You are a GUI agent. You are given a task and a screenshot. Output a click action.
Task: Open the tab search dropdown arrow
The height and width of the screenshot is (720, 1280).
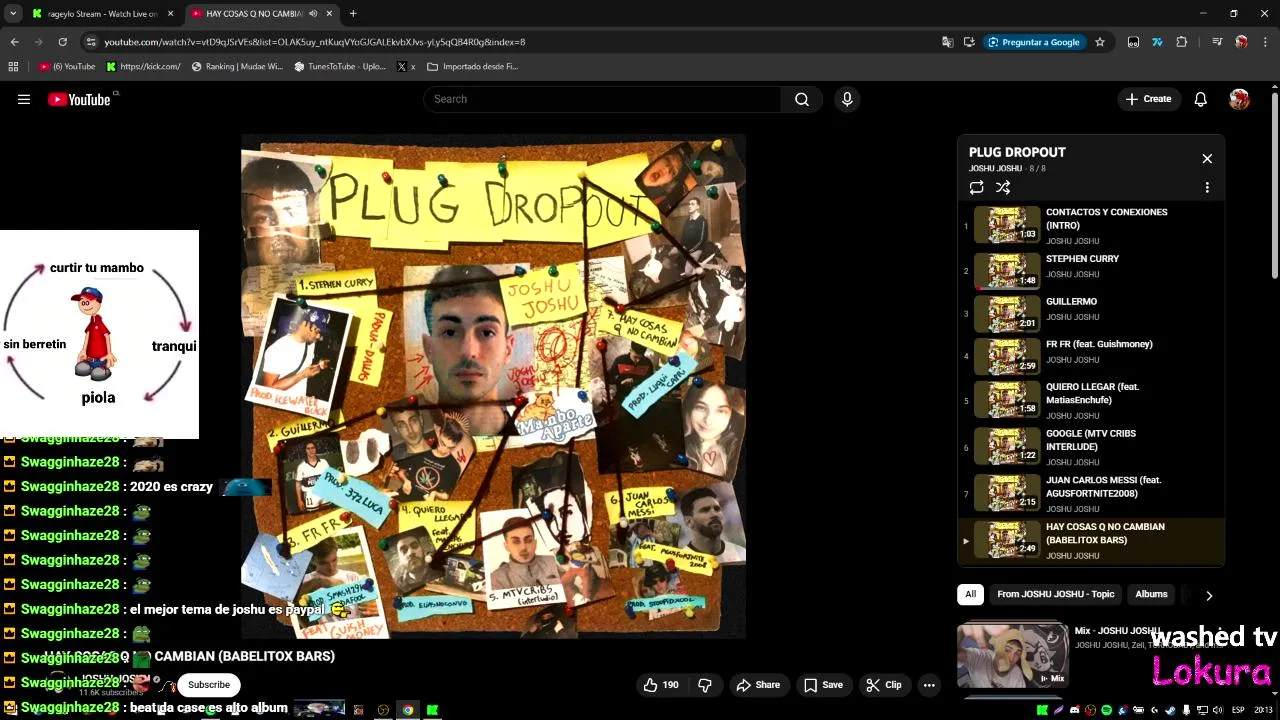[13, 14]
